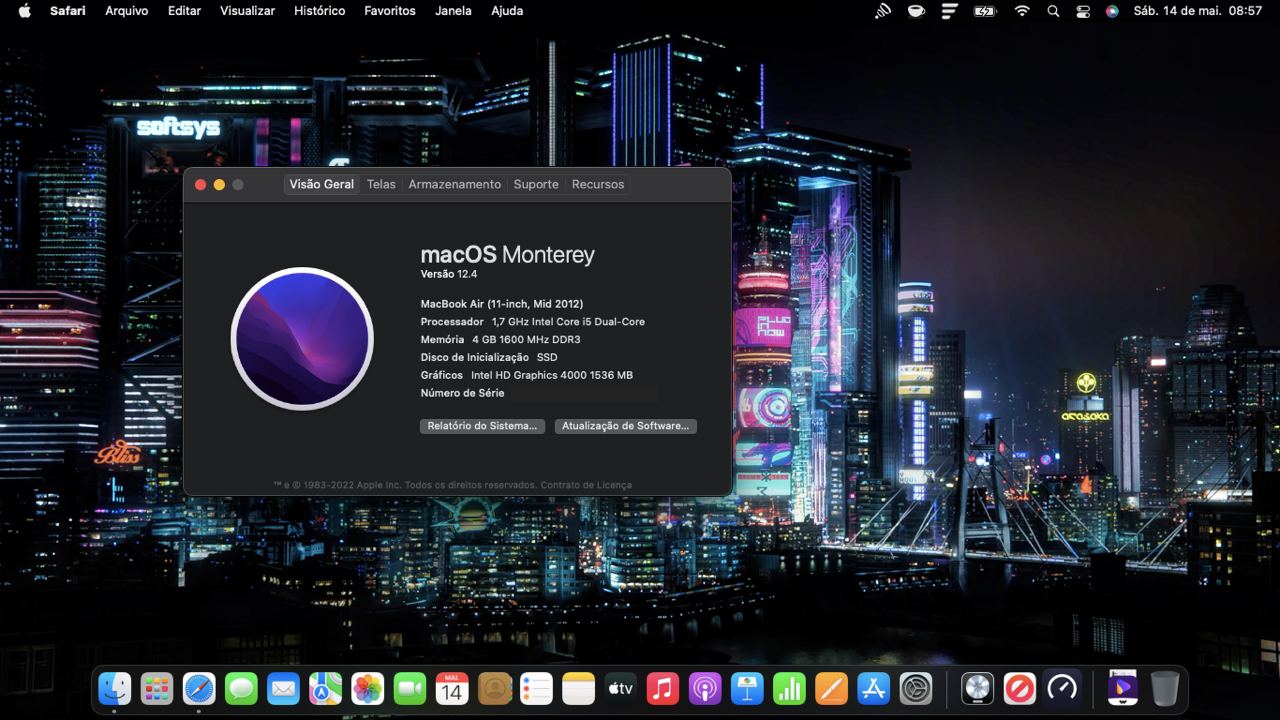Click the silver disc app in dock
The image size is (1280, 720).
click(977, 688)
